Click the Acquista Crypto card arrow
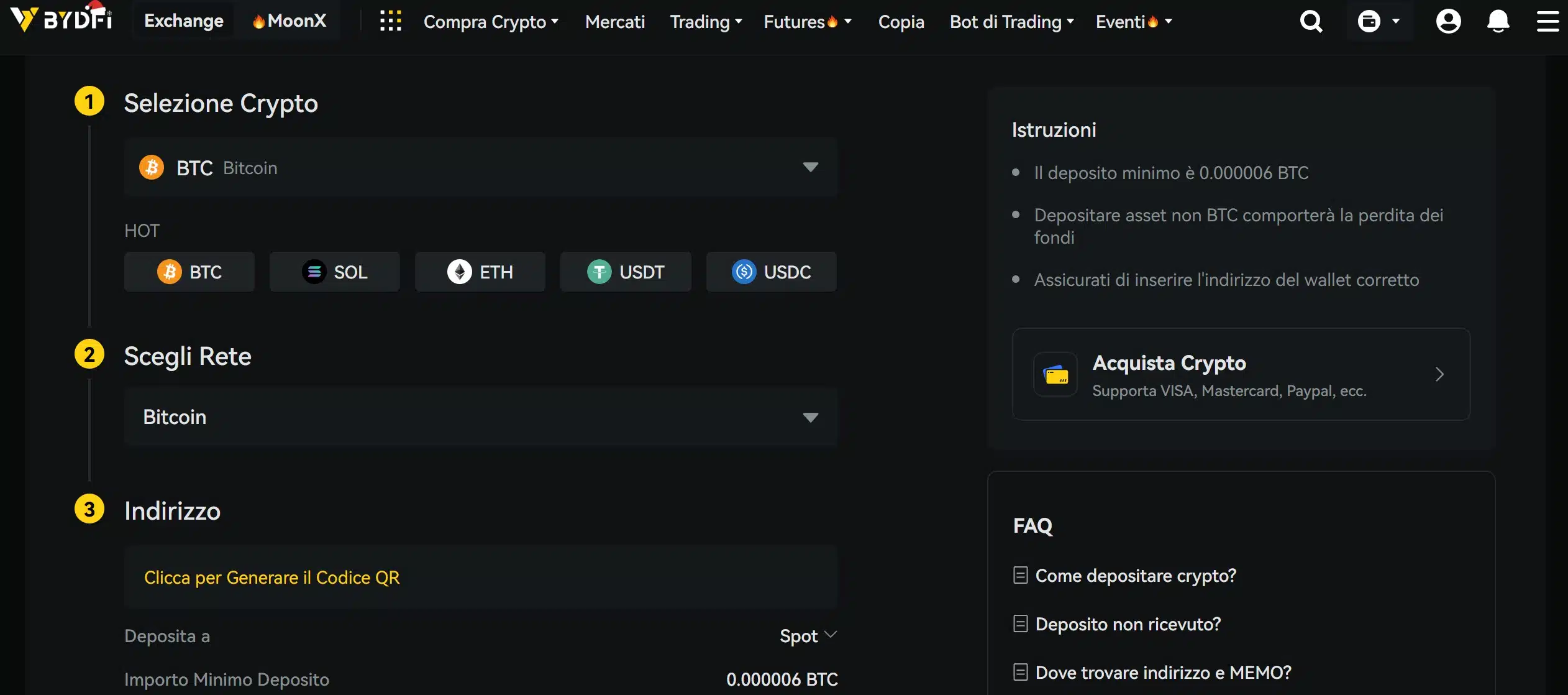Image resolution: width=1568 pixels, height=695 pixels. coord(1440,374)
